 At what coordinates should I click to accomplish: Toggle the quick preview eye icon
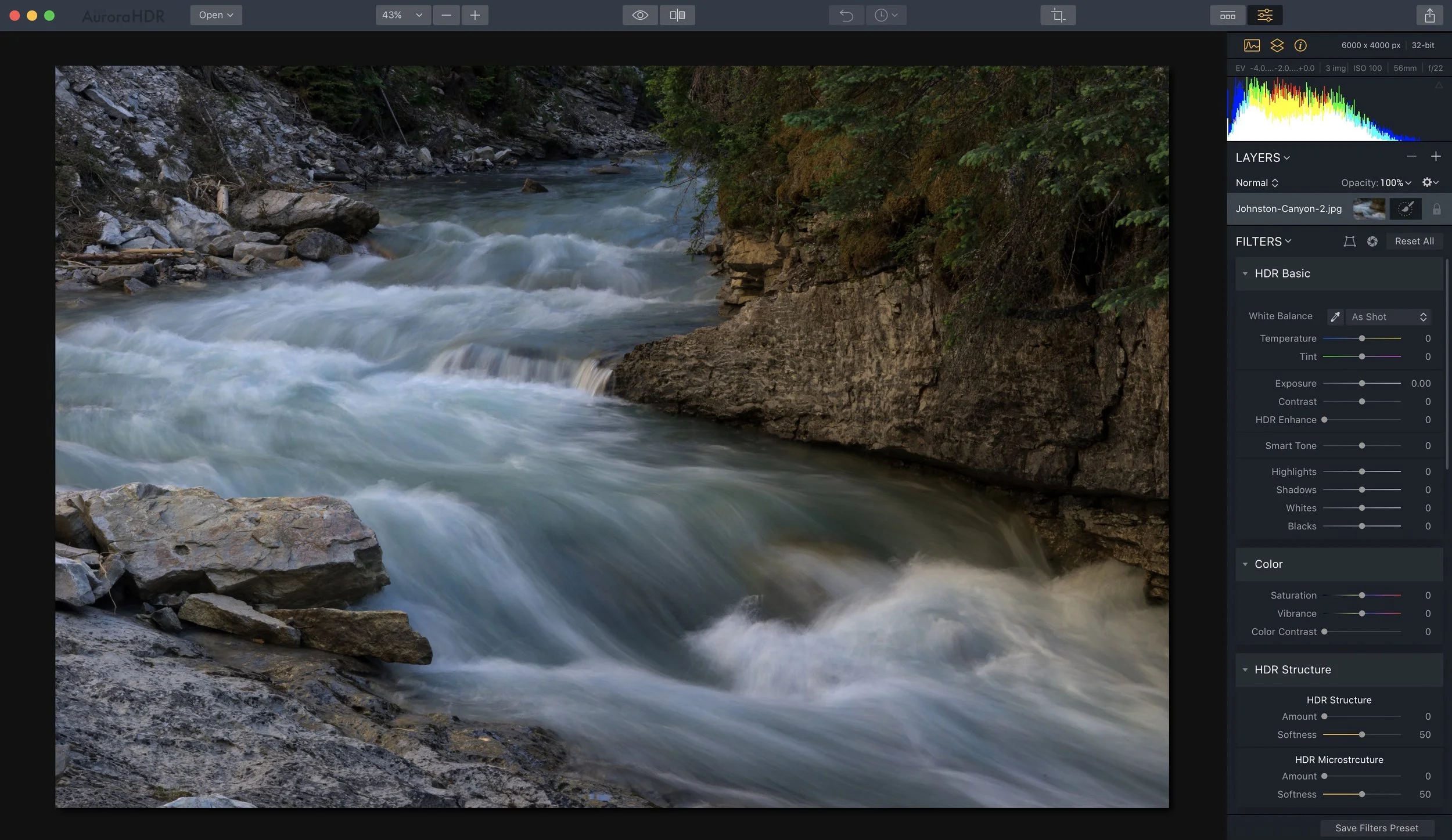point(639,15)
